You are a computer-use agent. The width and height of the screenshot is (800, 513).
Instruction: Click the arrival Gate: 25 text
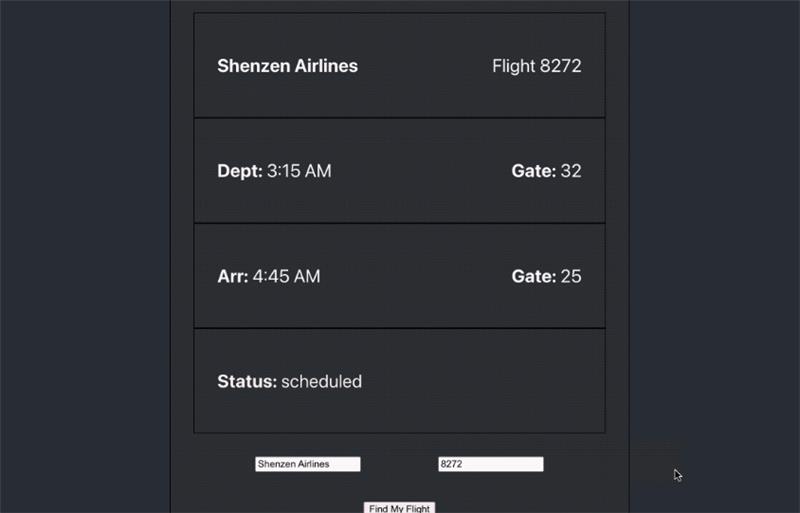point(546,276)
